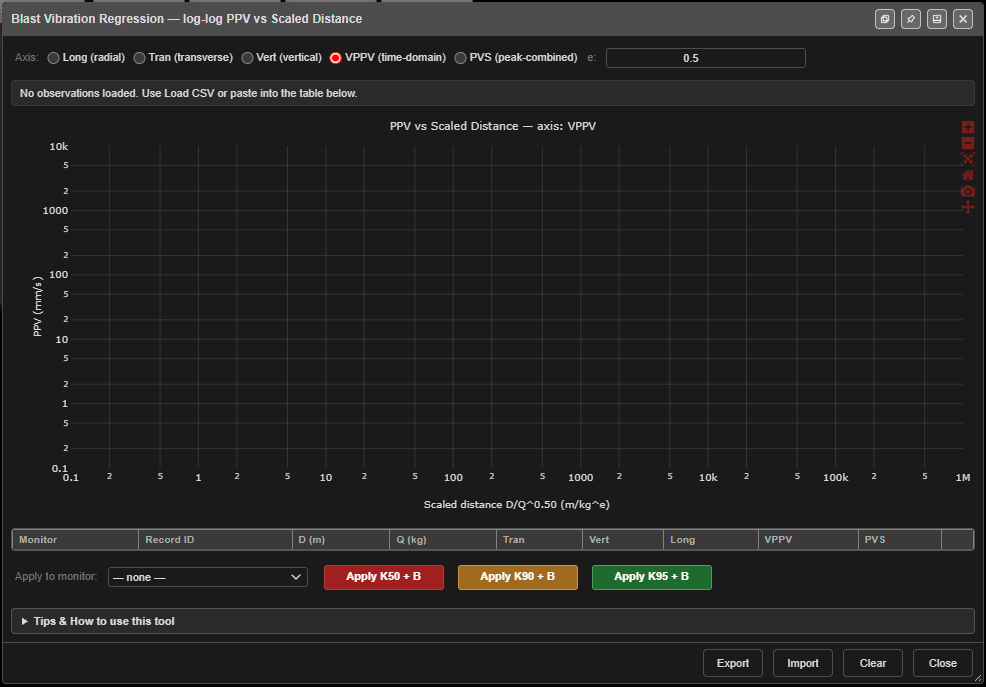Pin the dialog with the pushpin icon
Screen dimensions: 986x687
[x=911, y=19]
